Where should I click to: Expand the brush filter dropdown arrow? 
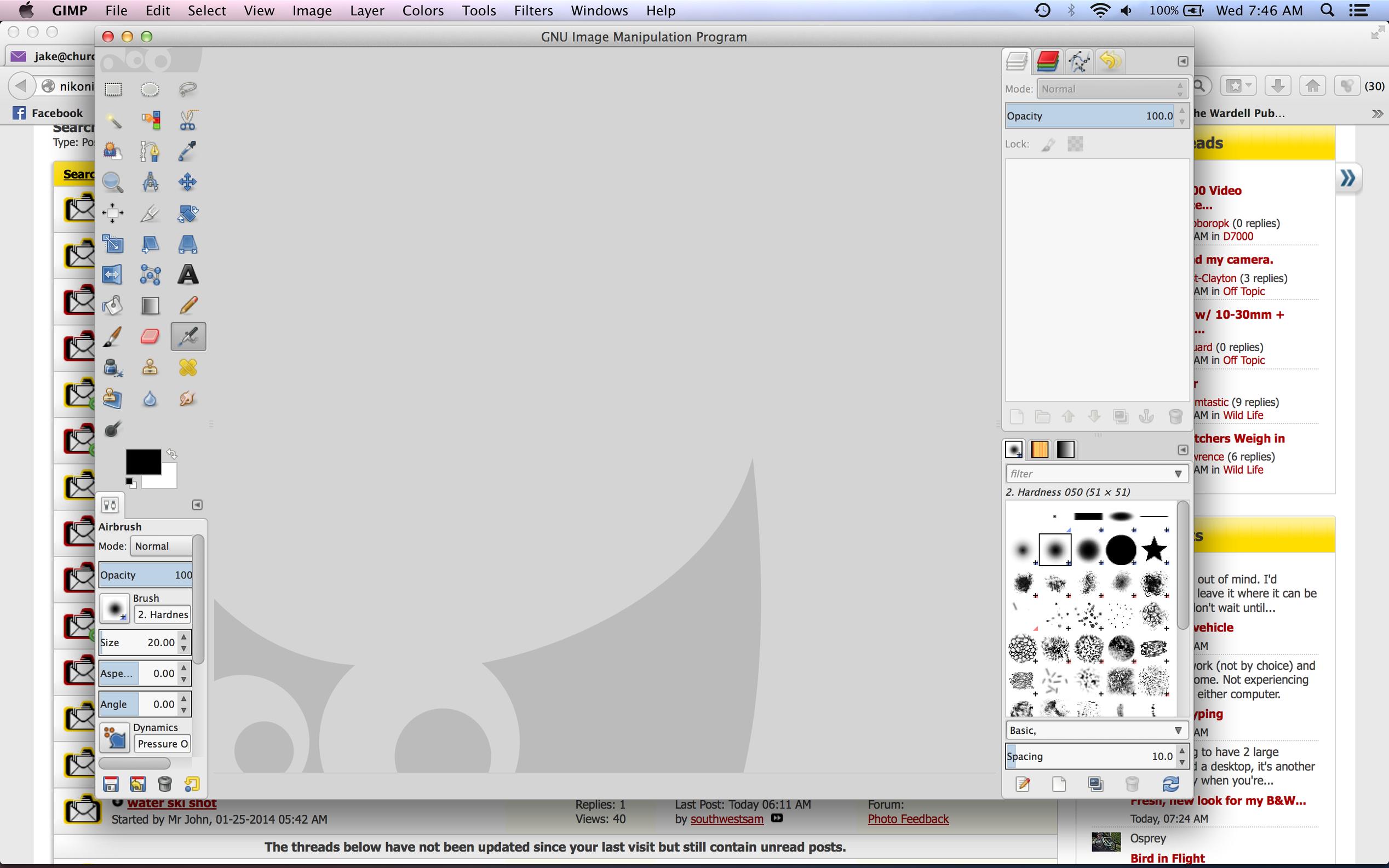tap(1178, 474)
